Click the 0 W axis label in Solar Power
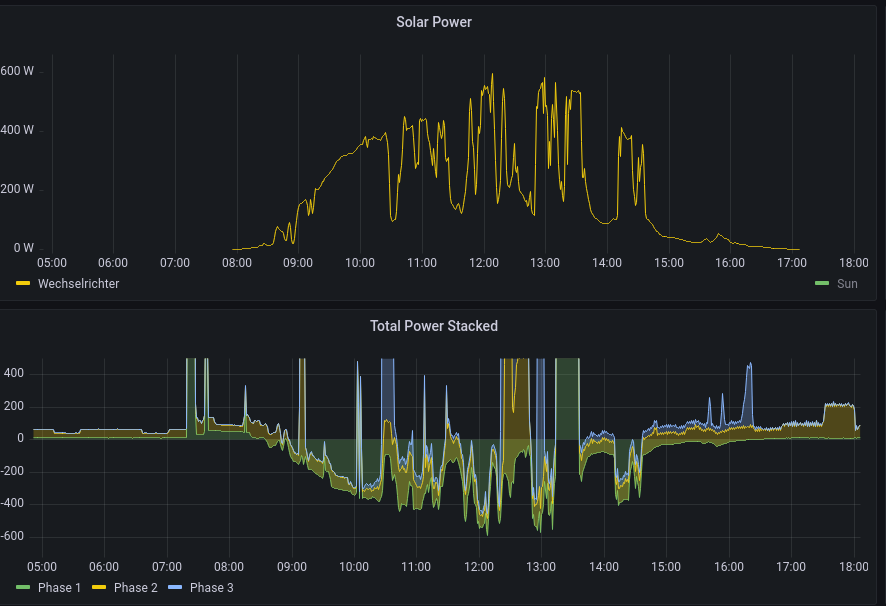 24,248
